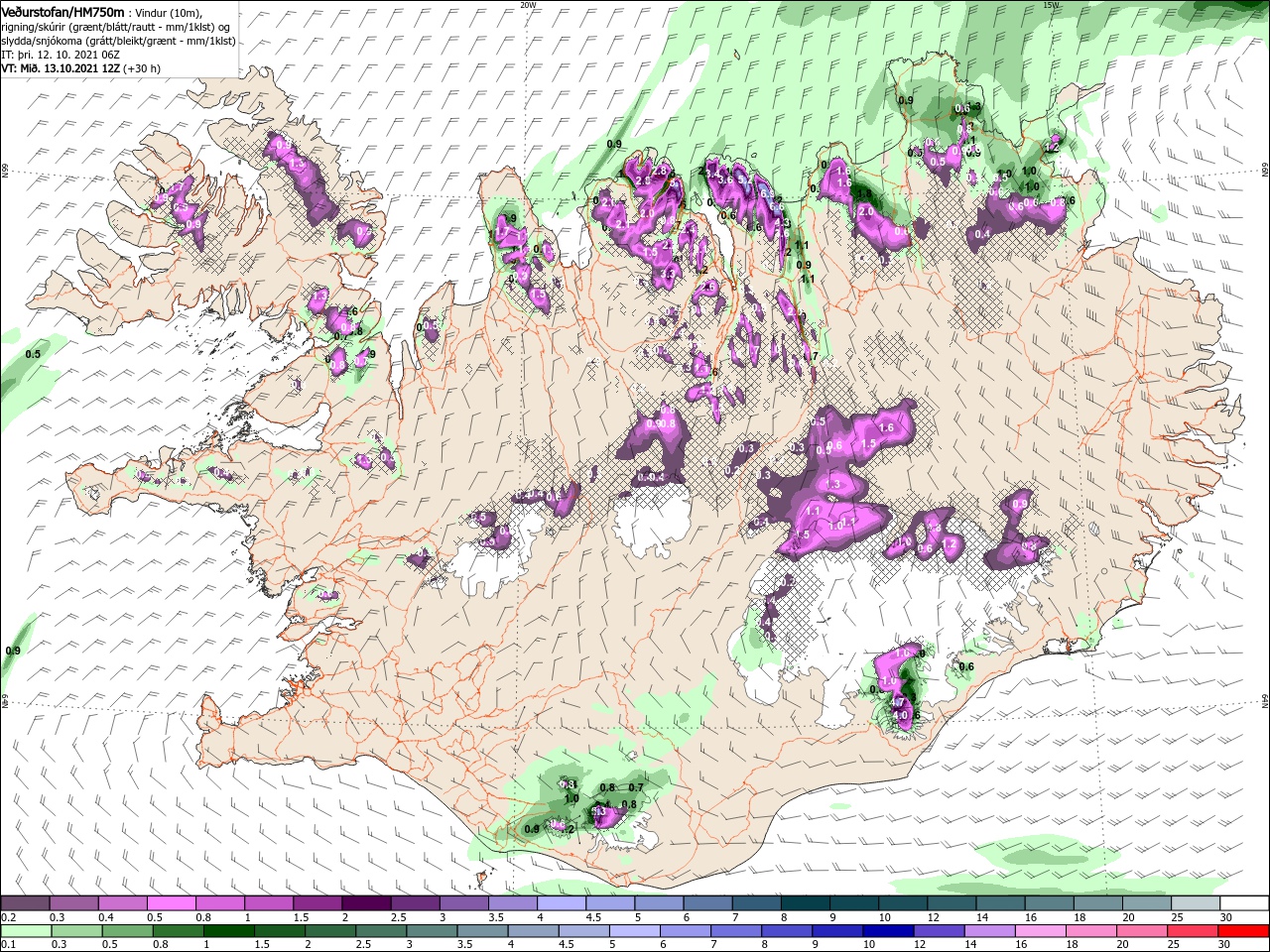The image size is (1270, 952).
Task: Click the '12' label on the lower legend row
Action: (x=919, y=945)
